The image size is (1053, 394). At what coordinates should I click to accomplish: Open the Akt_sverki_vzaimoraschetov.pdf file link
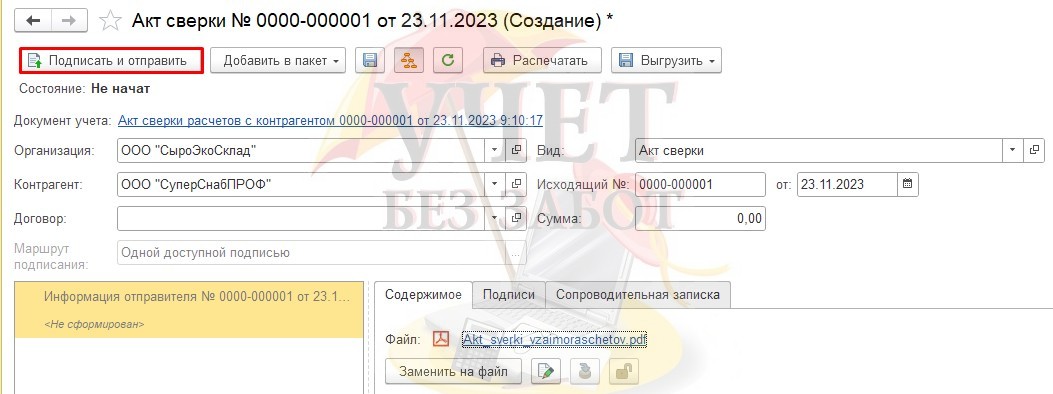click(554, 340)
